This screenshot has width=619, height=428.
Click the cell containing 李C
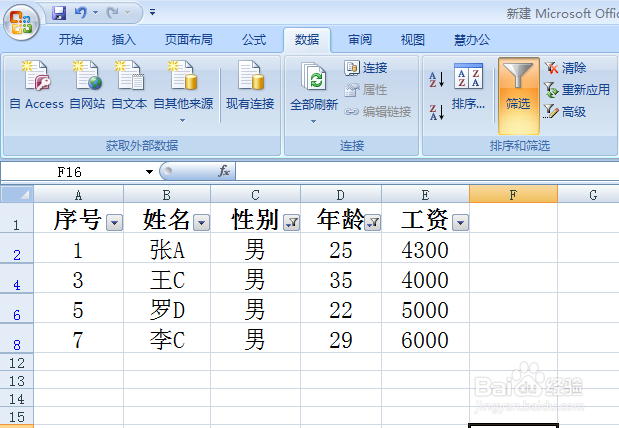point(167,338)
